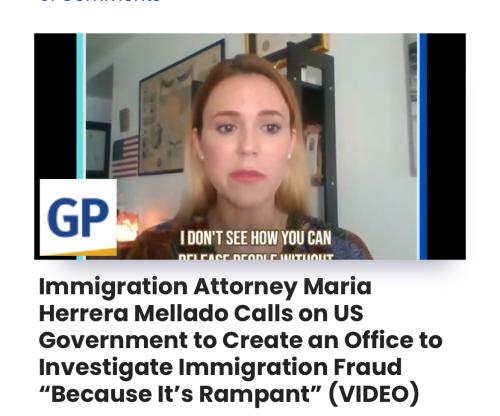Click the light-blue vertical stripe on thumbnail
This screenshot has height=416, width=500.
[81, 146]
